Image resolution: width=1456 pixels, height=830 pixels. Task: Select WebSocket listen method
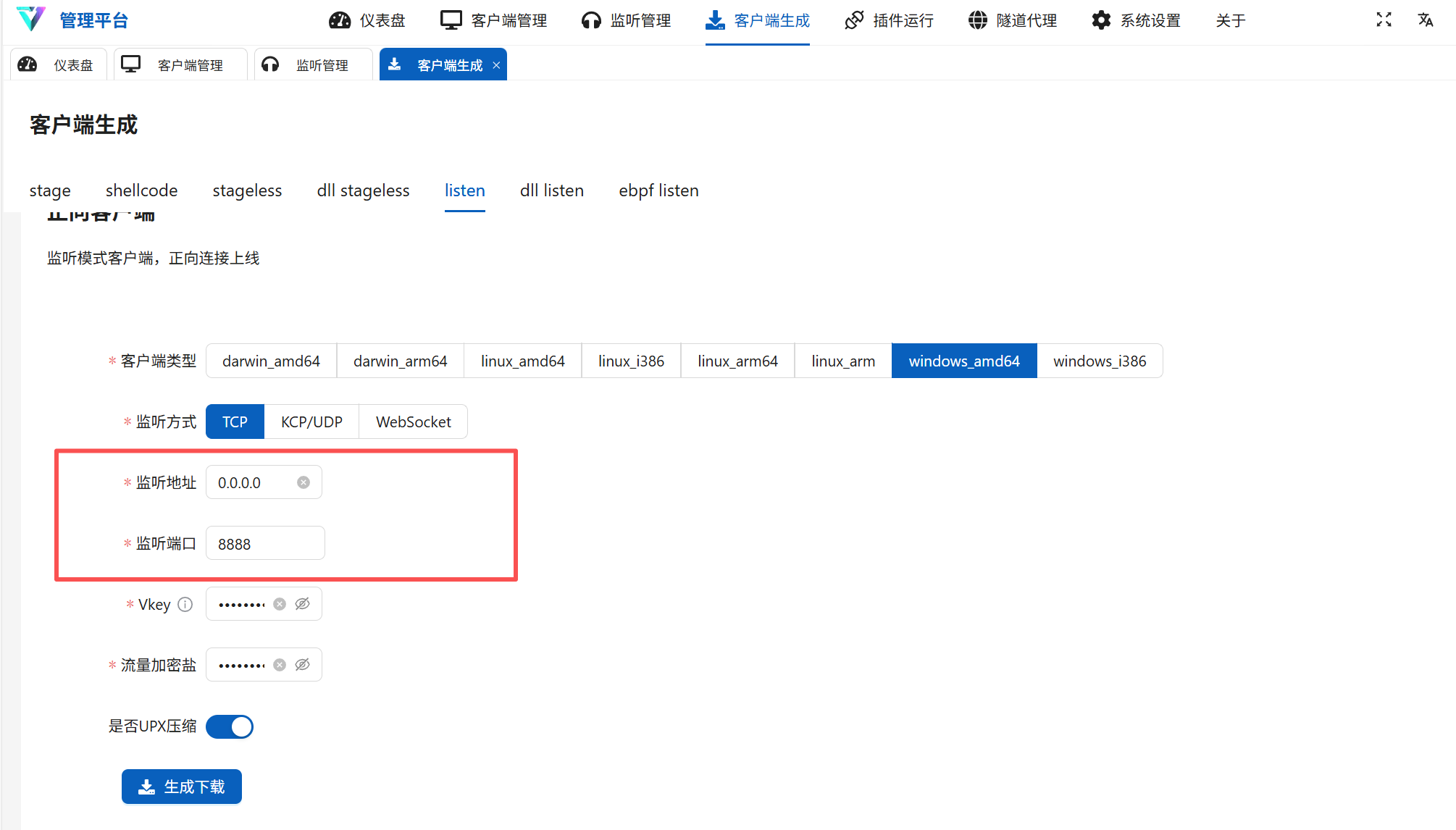point(413,422)
